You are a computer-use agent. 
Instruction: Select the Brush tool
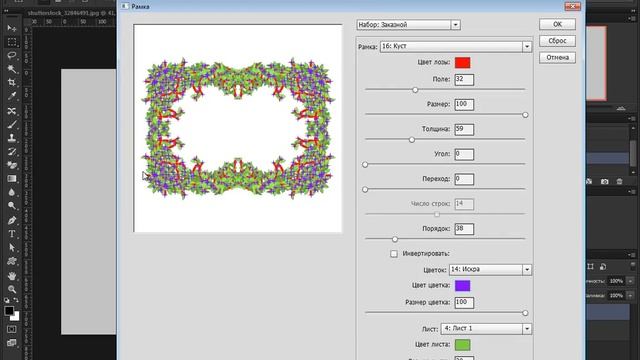pyautogui.click(x=12, y=124)
